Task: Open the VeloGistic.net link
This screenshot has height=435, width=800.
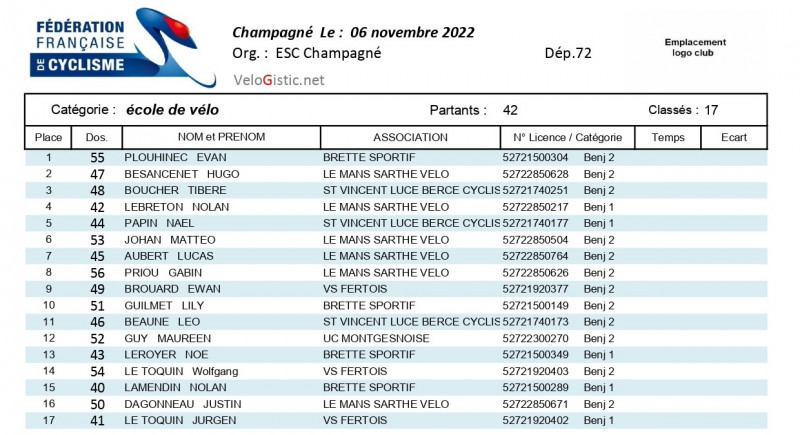Action: point(279,80)
